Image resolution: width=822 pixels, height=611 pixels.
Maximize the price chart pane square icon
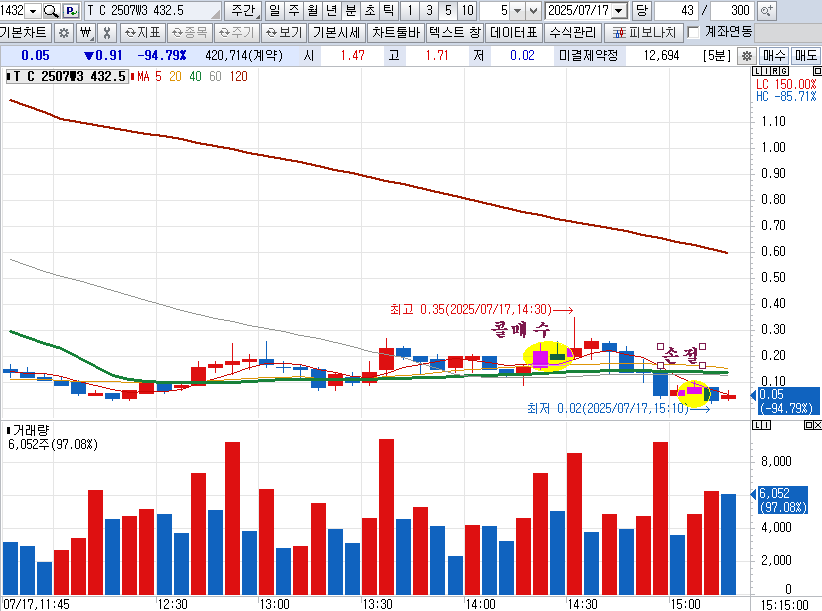coord(817,71)
